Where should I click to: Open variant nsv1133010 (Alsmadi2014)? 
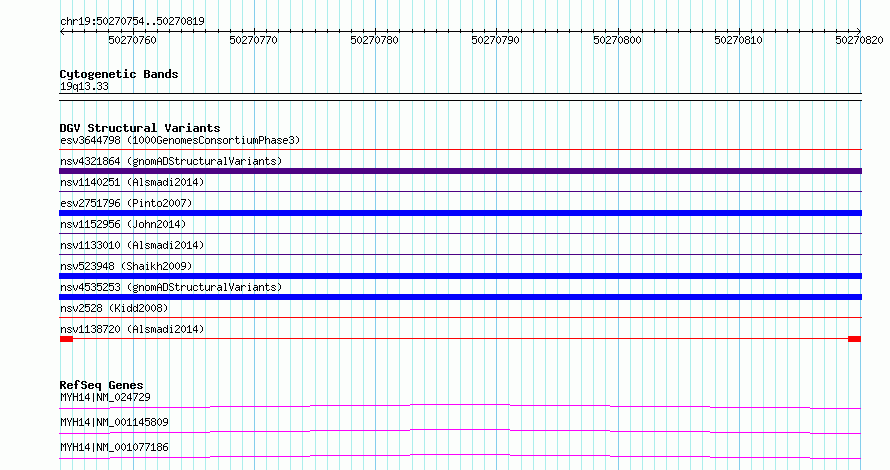[x=132, y=245]
